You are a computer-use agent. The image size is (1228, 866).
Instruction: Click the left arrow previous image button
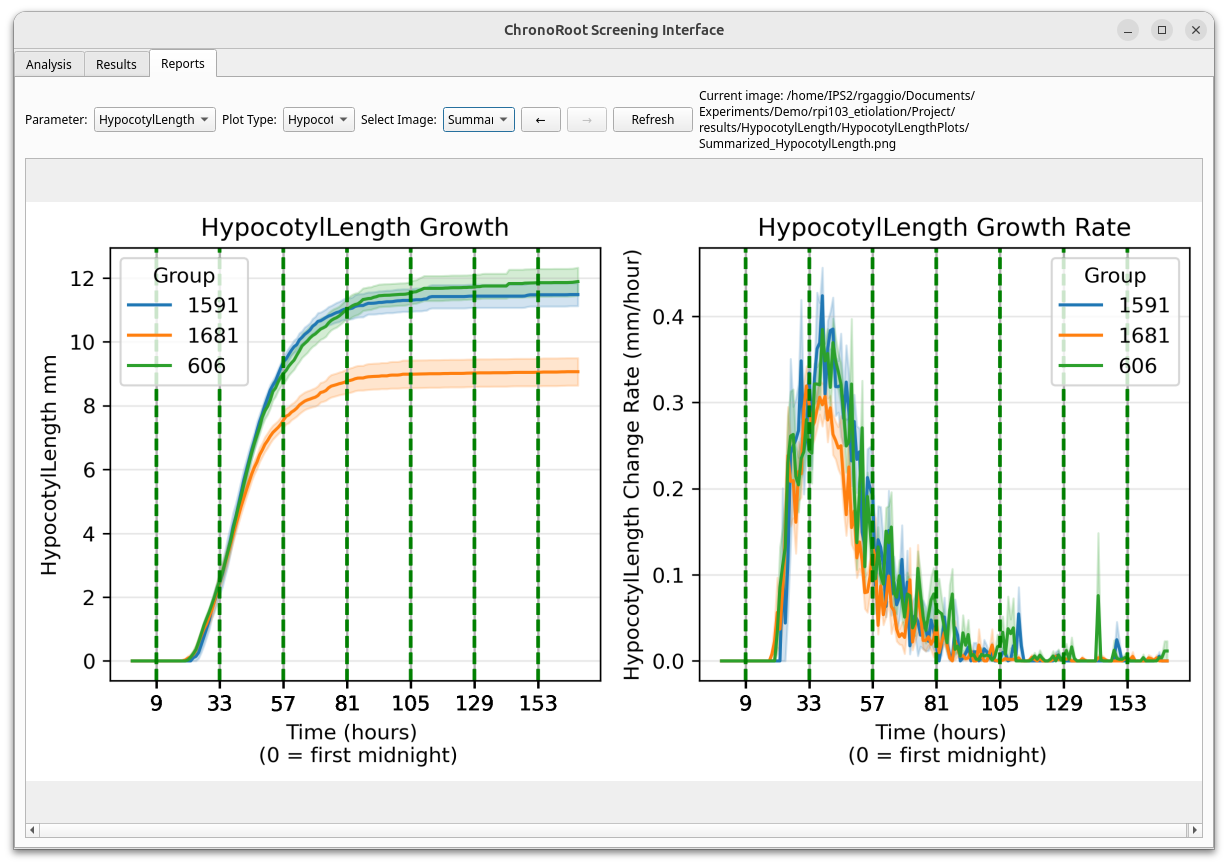click(x=540, y=120)
